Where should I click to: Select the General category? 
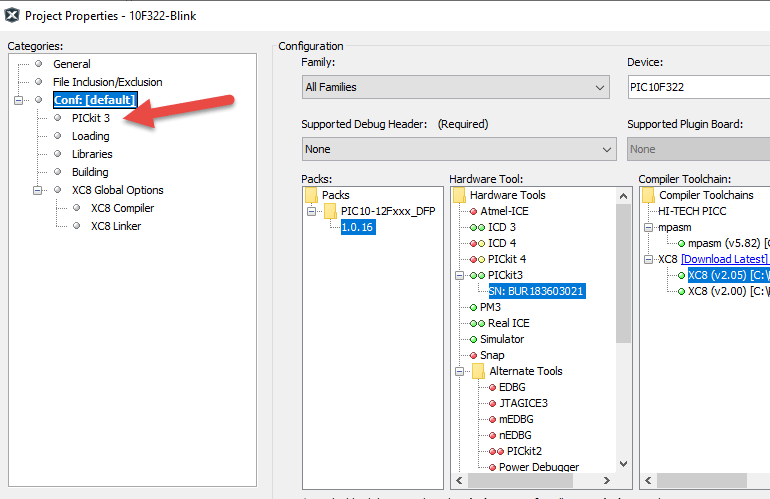tap(72, 64)
